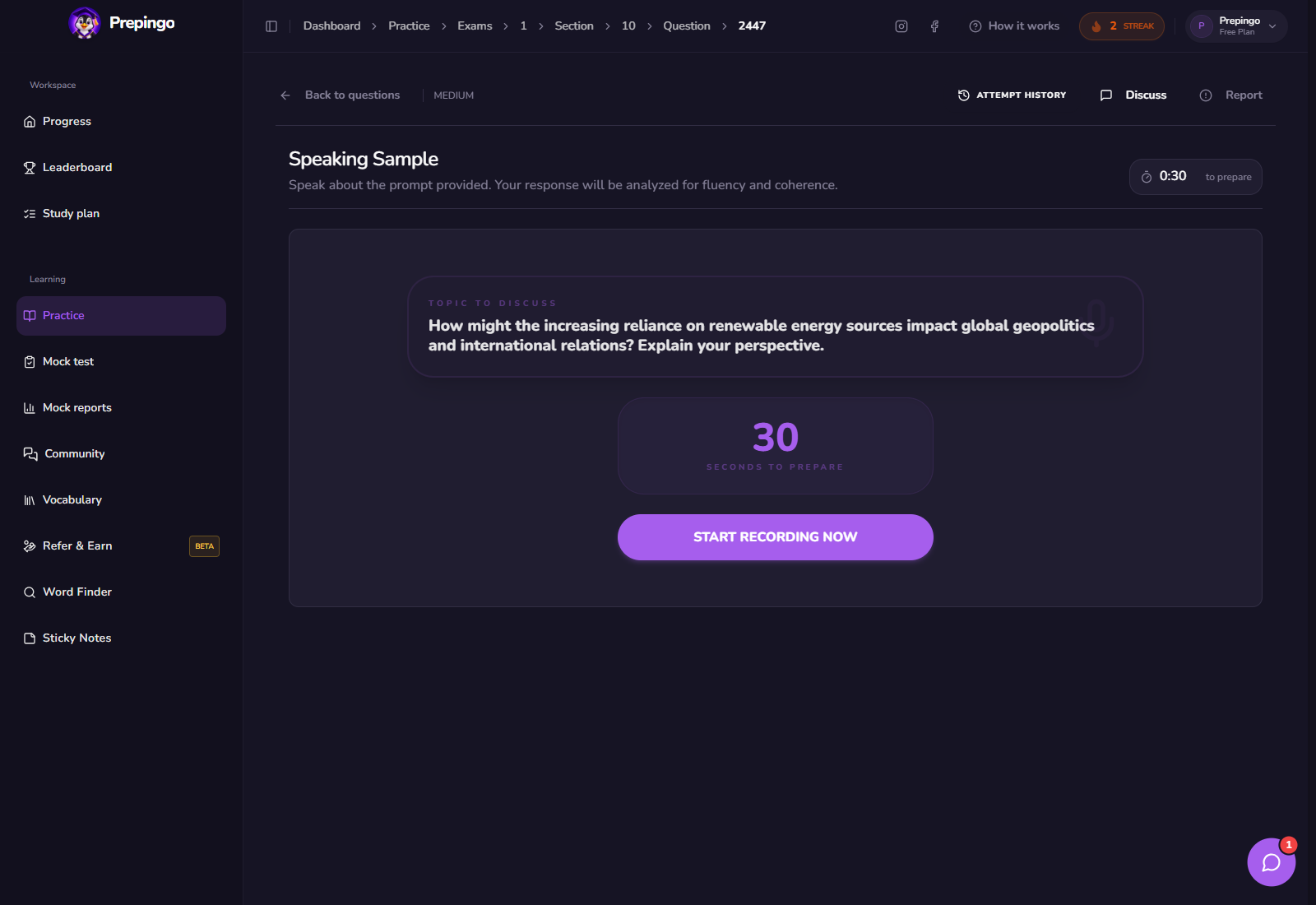Click the back arrow icon
The width and height of the screenshot is (1316, 905).
[x=285, y=95]
